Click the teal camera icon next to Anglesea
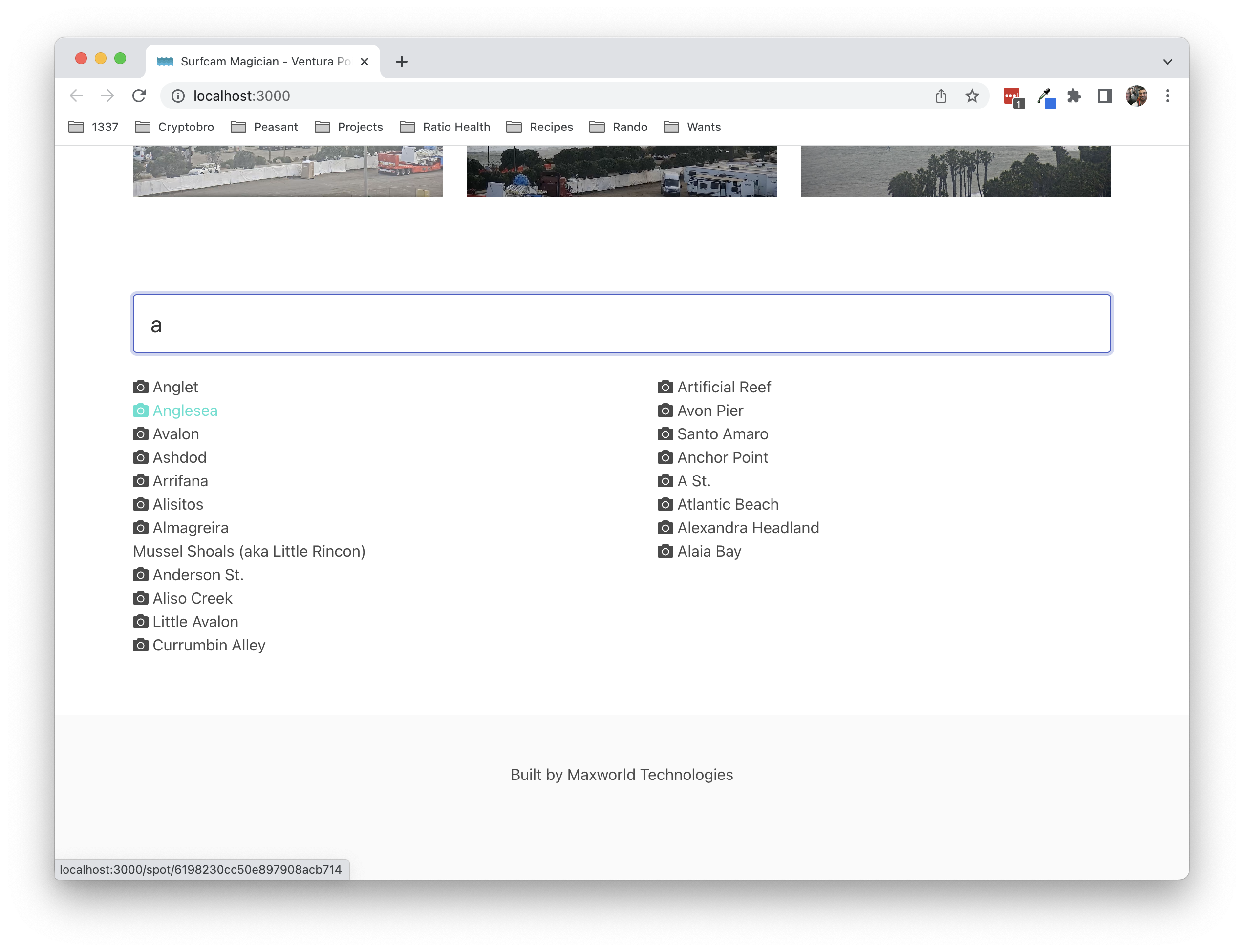 pos(141,410)
